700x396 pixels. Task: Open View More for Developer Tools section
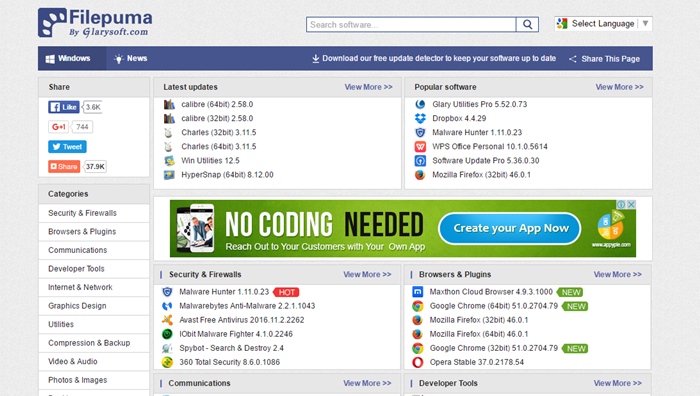[617, 383]
